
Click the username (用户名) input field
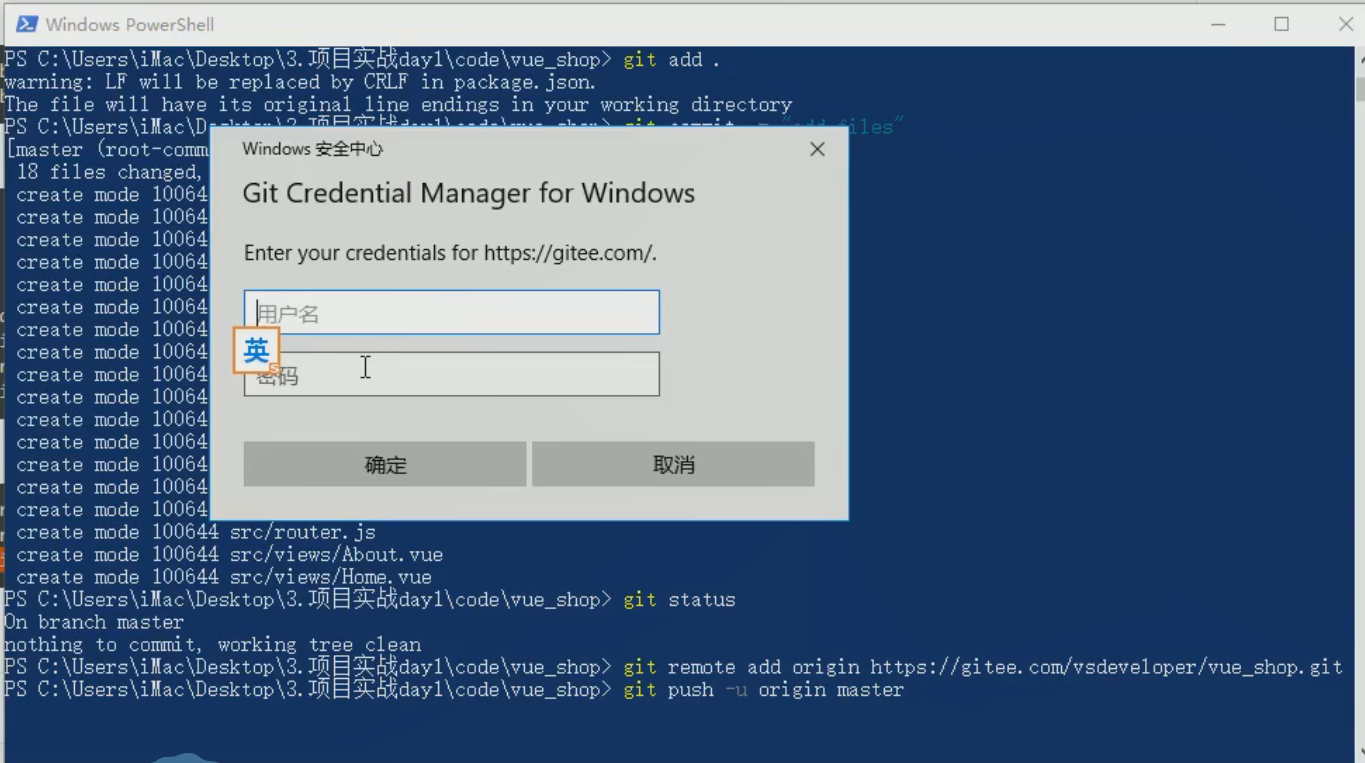click(x=451, y=312)
